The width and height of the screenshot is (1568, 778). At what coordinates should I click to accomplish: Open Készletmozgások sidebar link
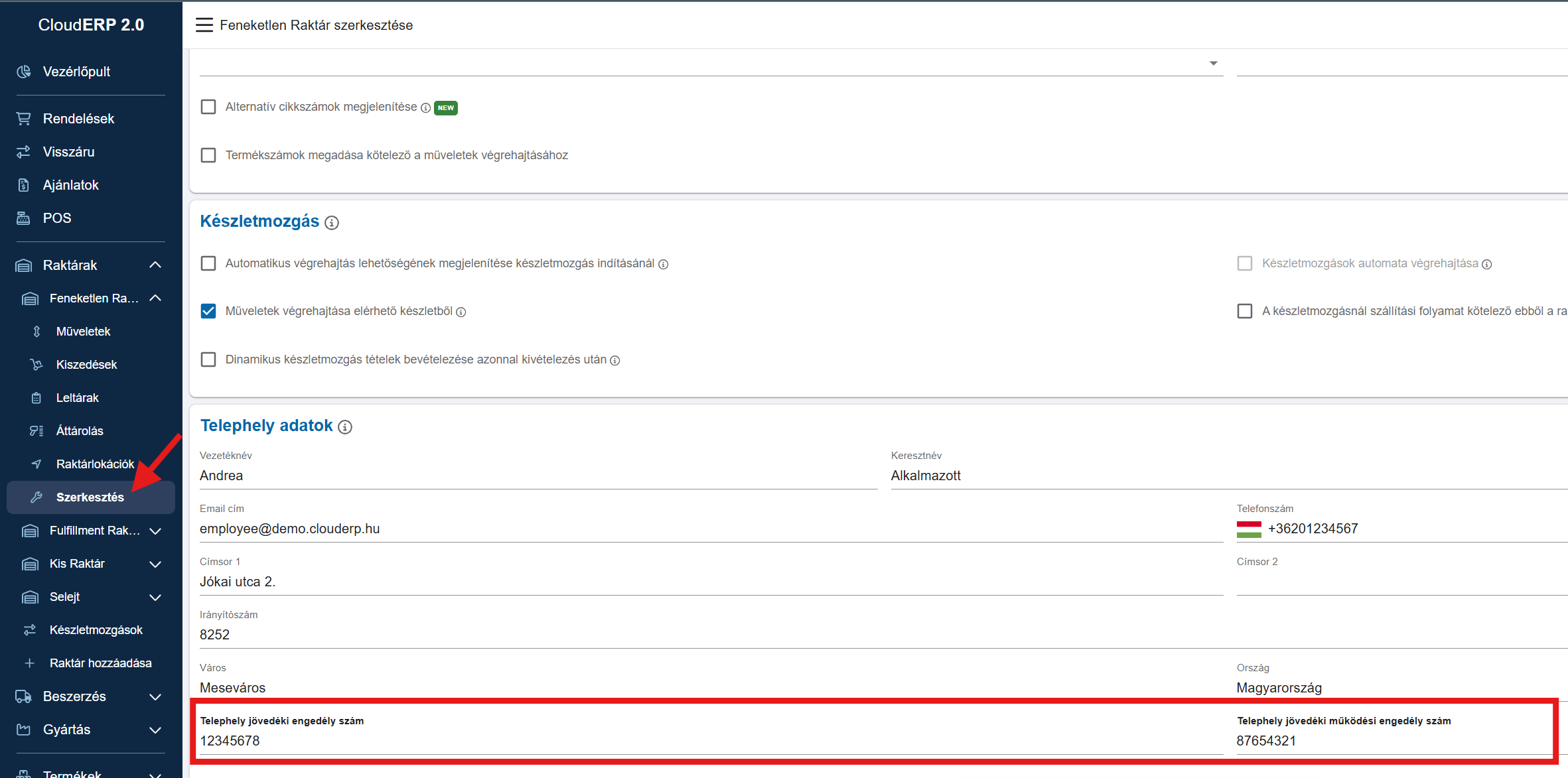(x=96, y=630)
